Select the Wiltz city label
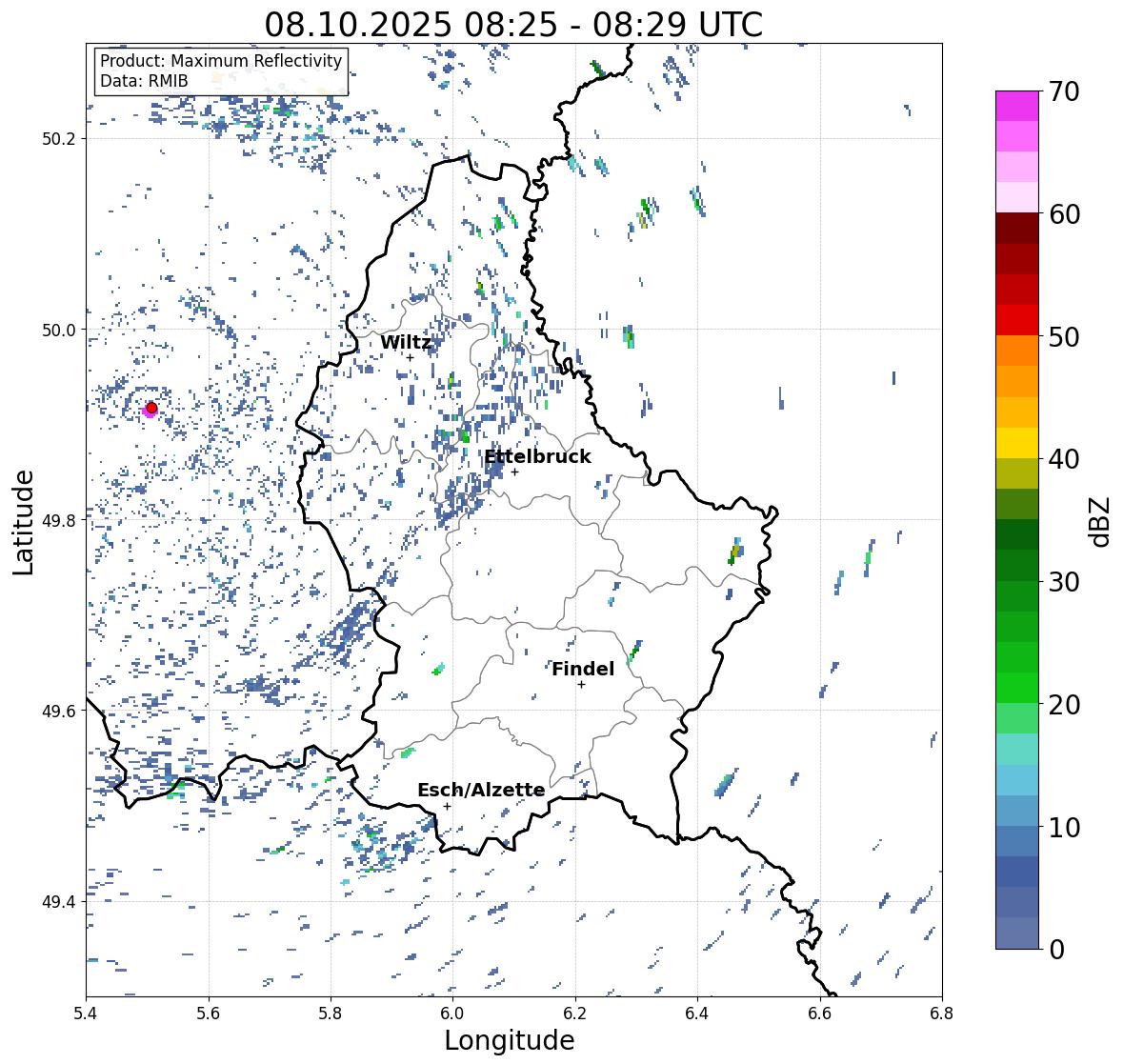 pyautogui.click(x=406, y=342)
